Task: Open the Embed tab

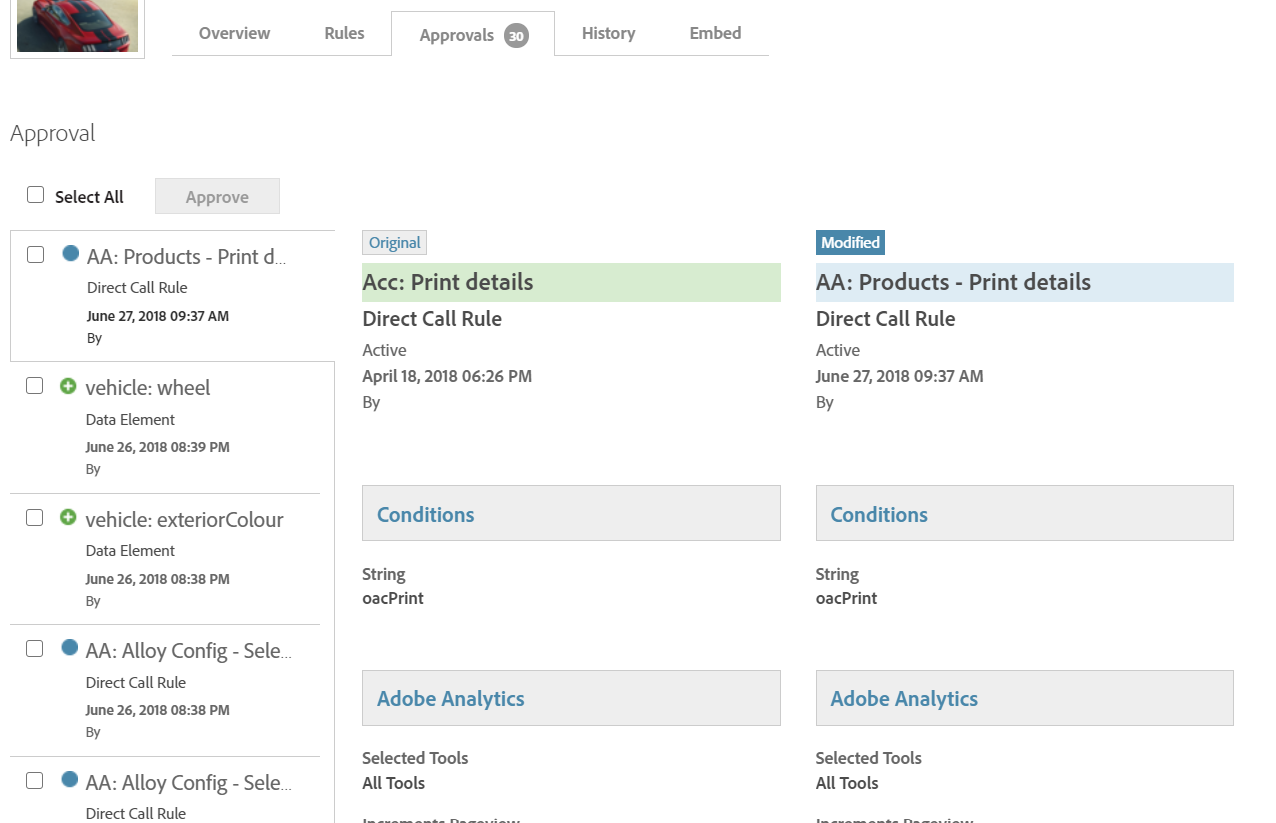Action: 715,32
